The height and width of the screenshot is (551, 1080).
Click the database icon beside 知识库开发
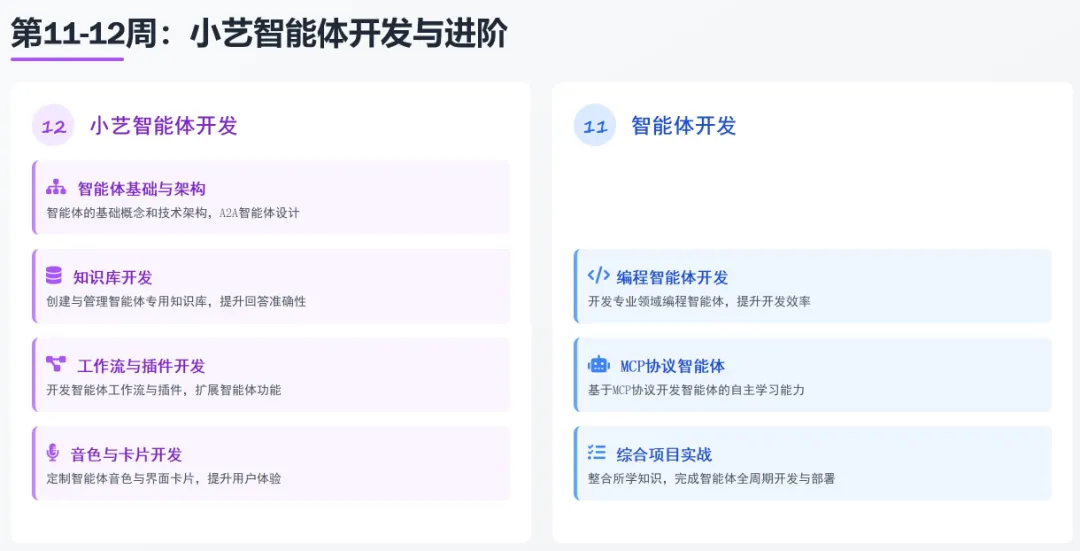coord(54,276)
